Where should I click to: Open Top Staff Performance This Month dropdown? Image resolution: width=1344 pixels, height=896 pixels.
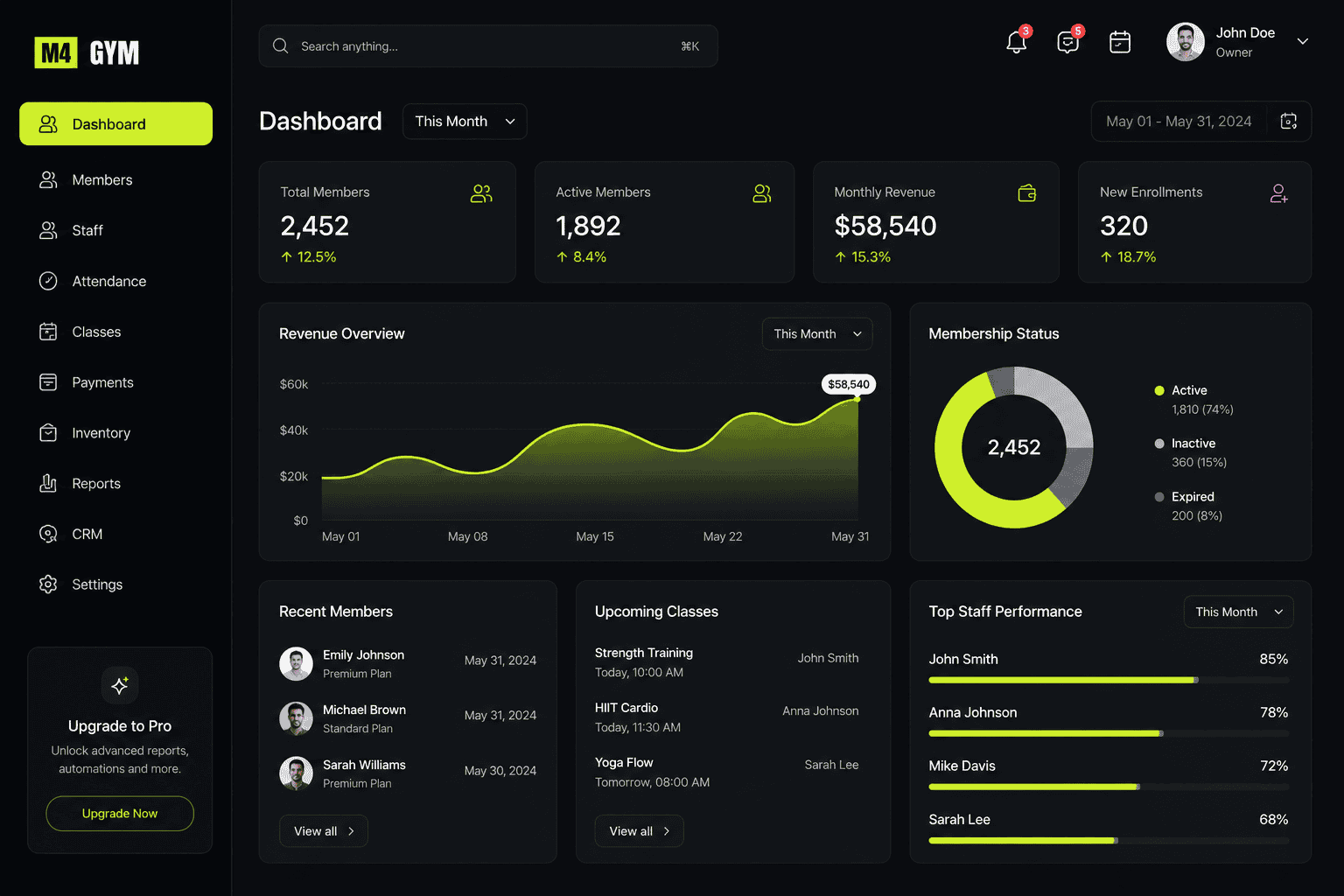coord(1238,612)
